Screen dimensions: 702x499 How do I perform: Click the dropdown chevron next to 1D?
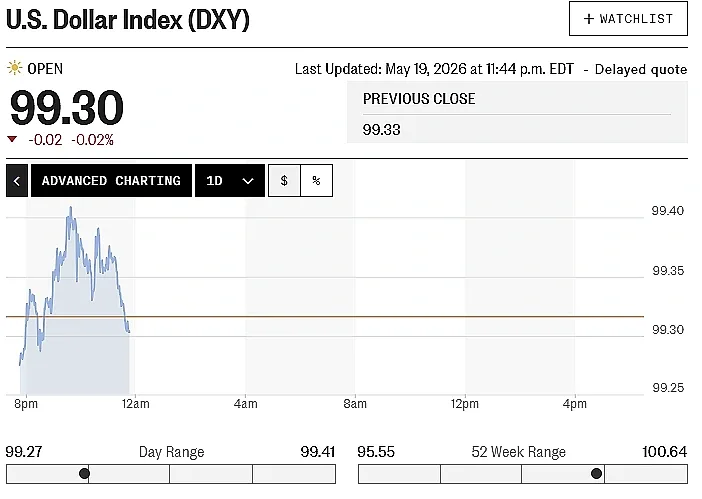tap(248, 181)
